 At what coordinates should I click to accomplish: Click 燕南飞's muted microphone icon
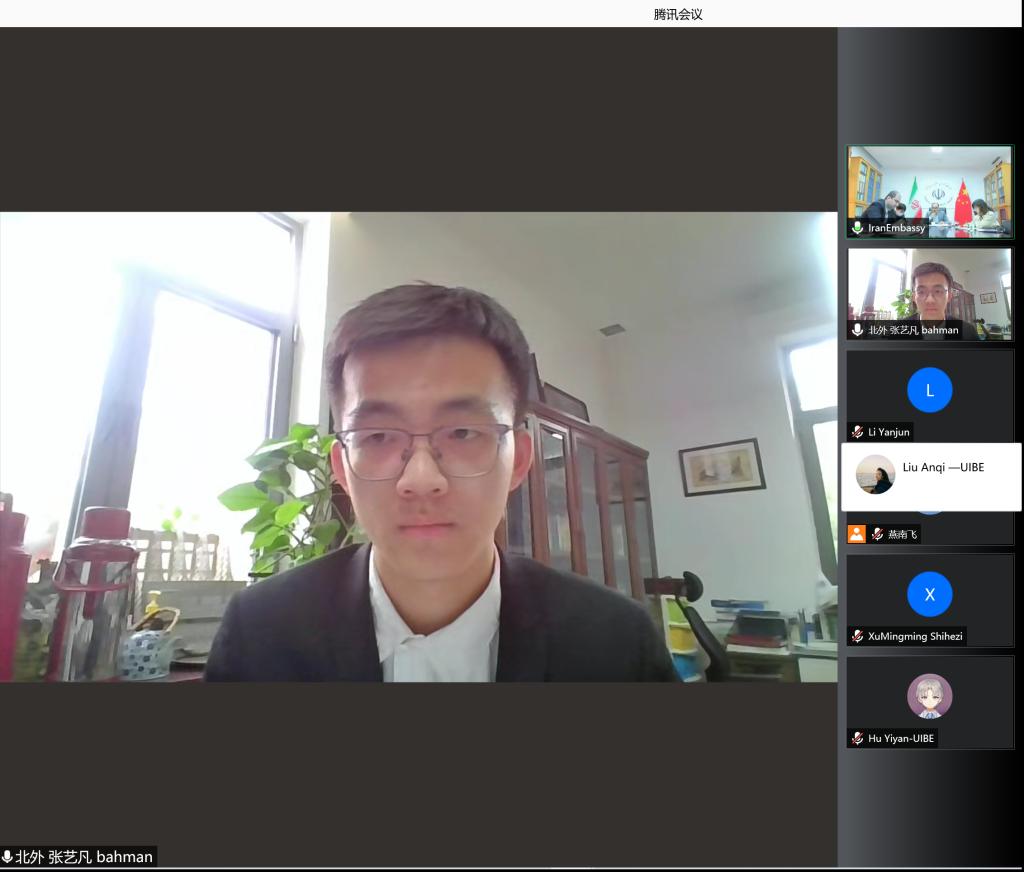pos(877,534)
